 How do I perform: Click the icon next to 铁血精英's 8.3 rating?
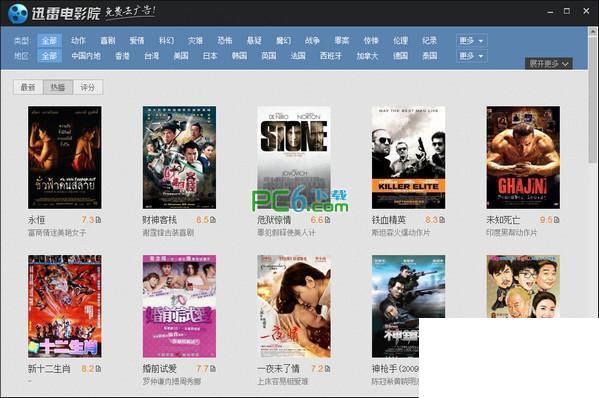442,220
